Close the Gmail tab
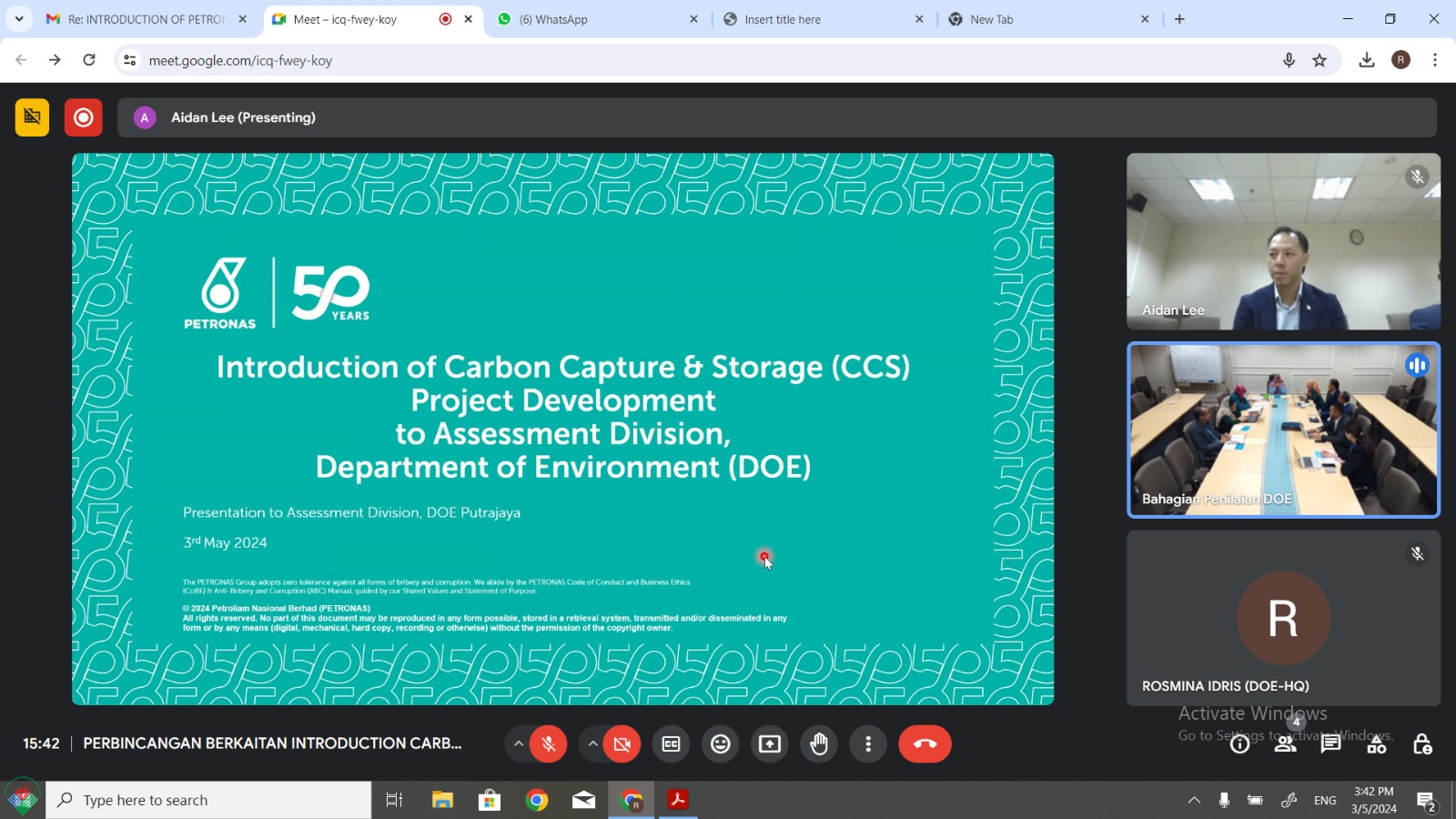Image resolution: width=1456 pixels, height=819 pixels. pyautogui.click(x=242, y=19)
